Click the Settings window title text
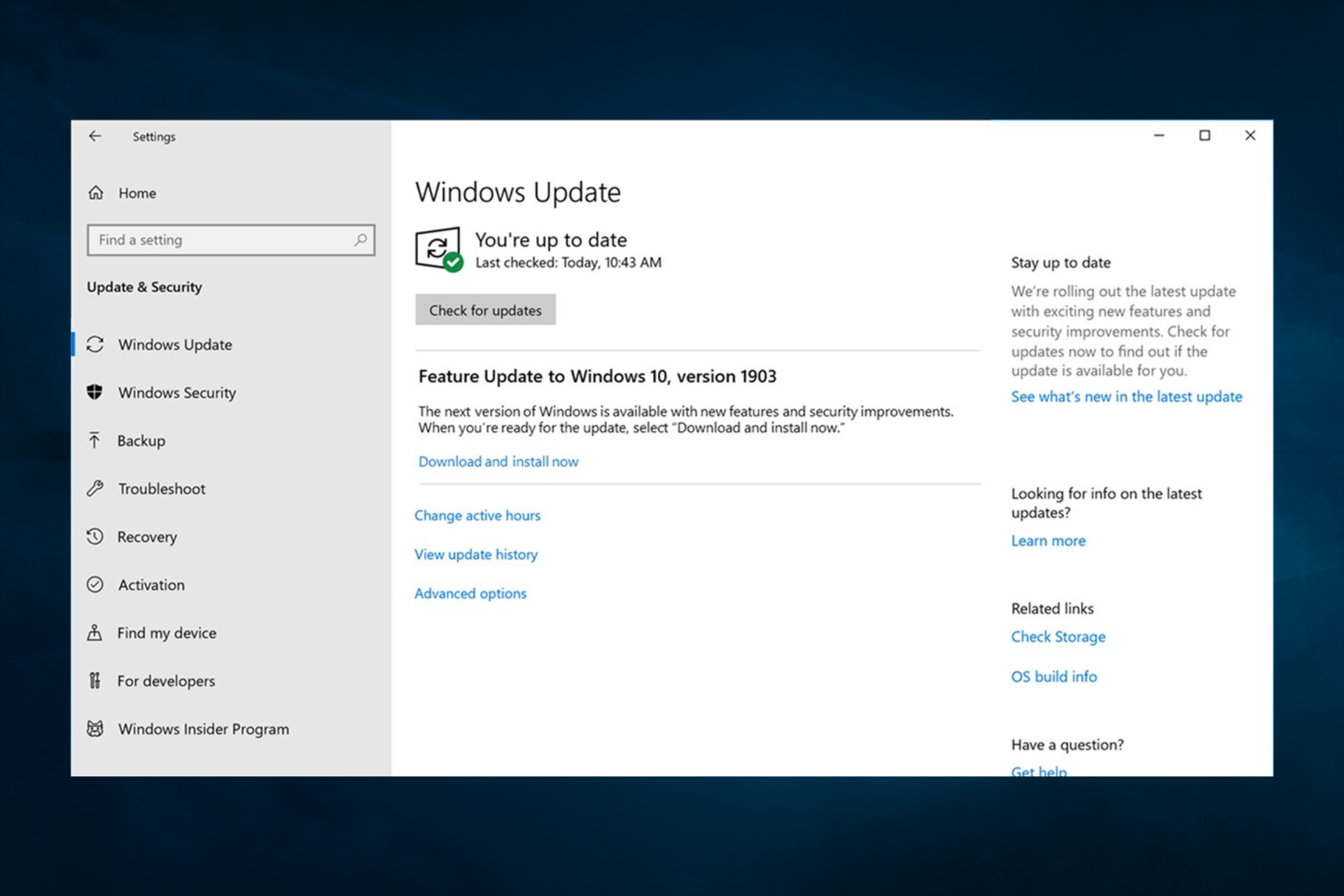 coord(154,136)
